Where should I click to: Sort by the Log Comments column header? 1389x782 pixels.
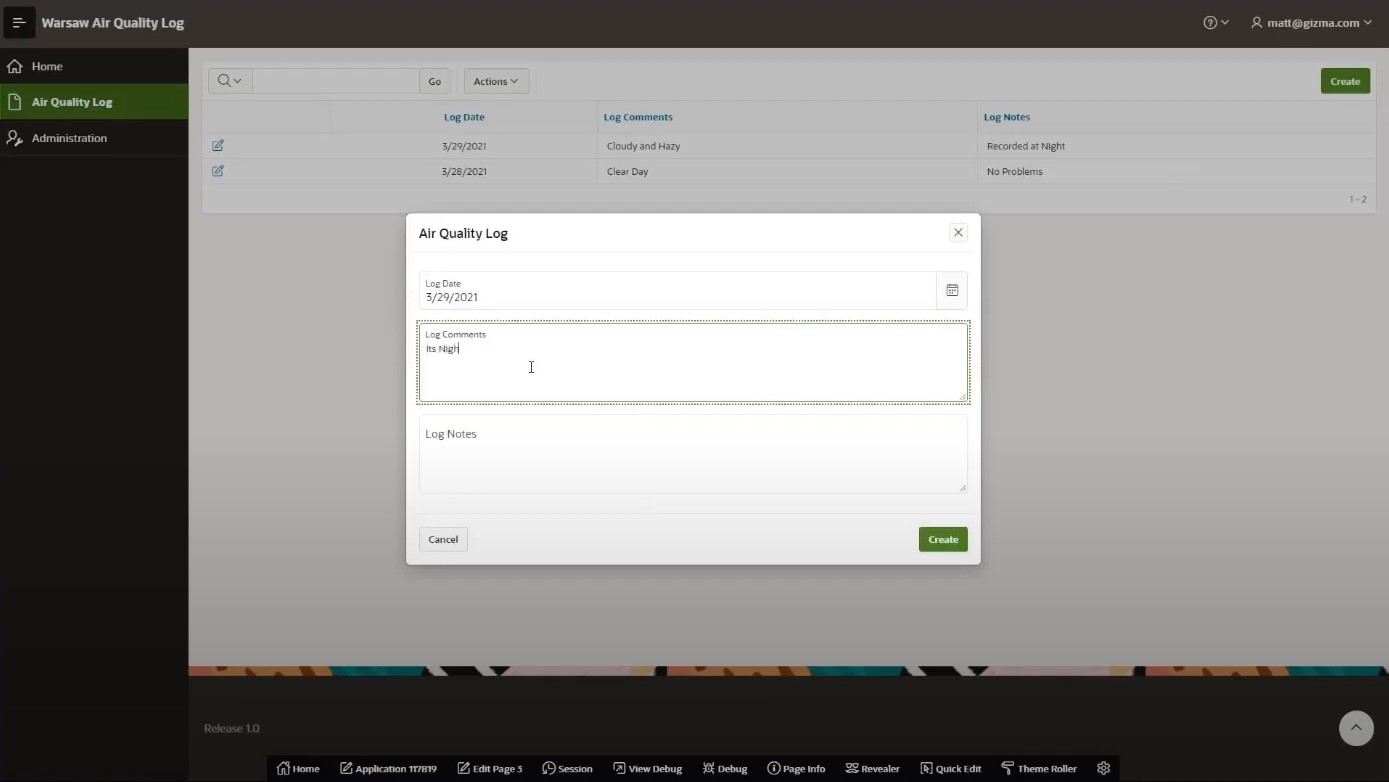(638, 117)
